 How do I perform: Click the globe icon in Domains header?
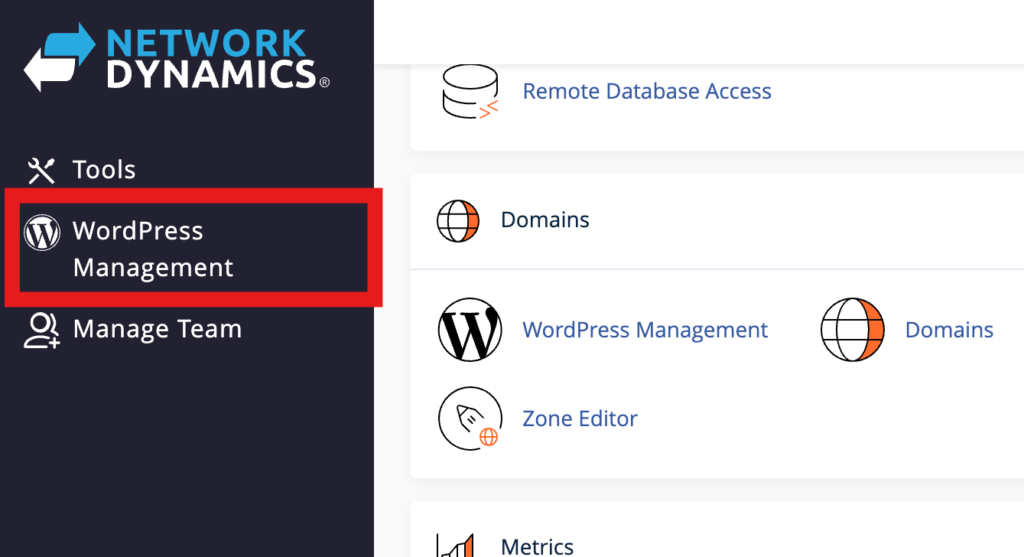tap(458, 220)
